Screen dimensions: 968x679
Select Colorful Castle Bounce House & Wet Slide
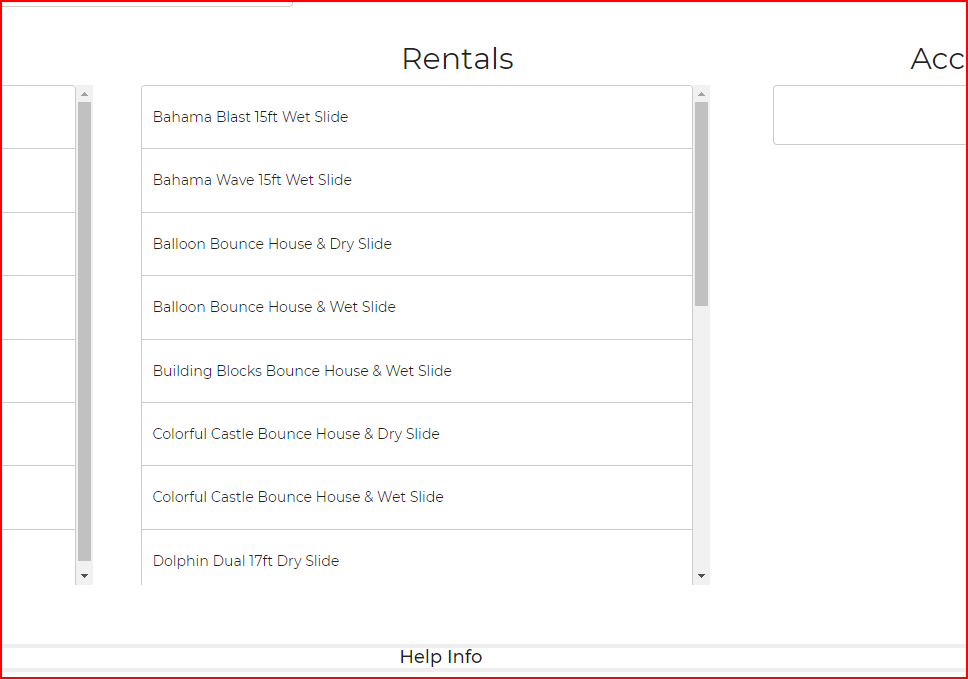pyautogui.click(x=298, y=497)
